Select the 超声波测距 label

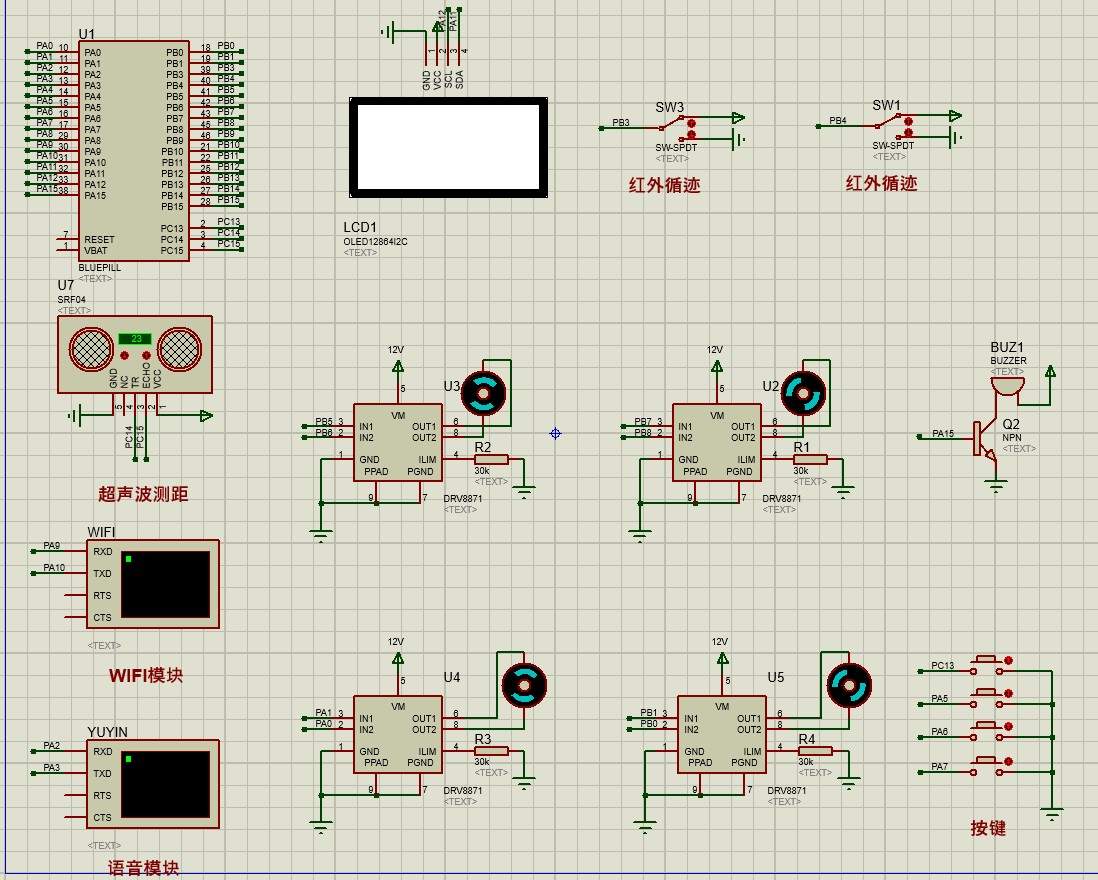[x=144, y=494]
